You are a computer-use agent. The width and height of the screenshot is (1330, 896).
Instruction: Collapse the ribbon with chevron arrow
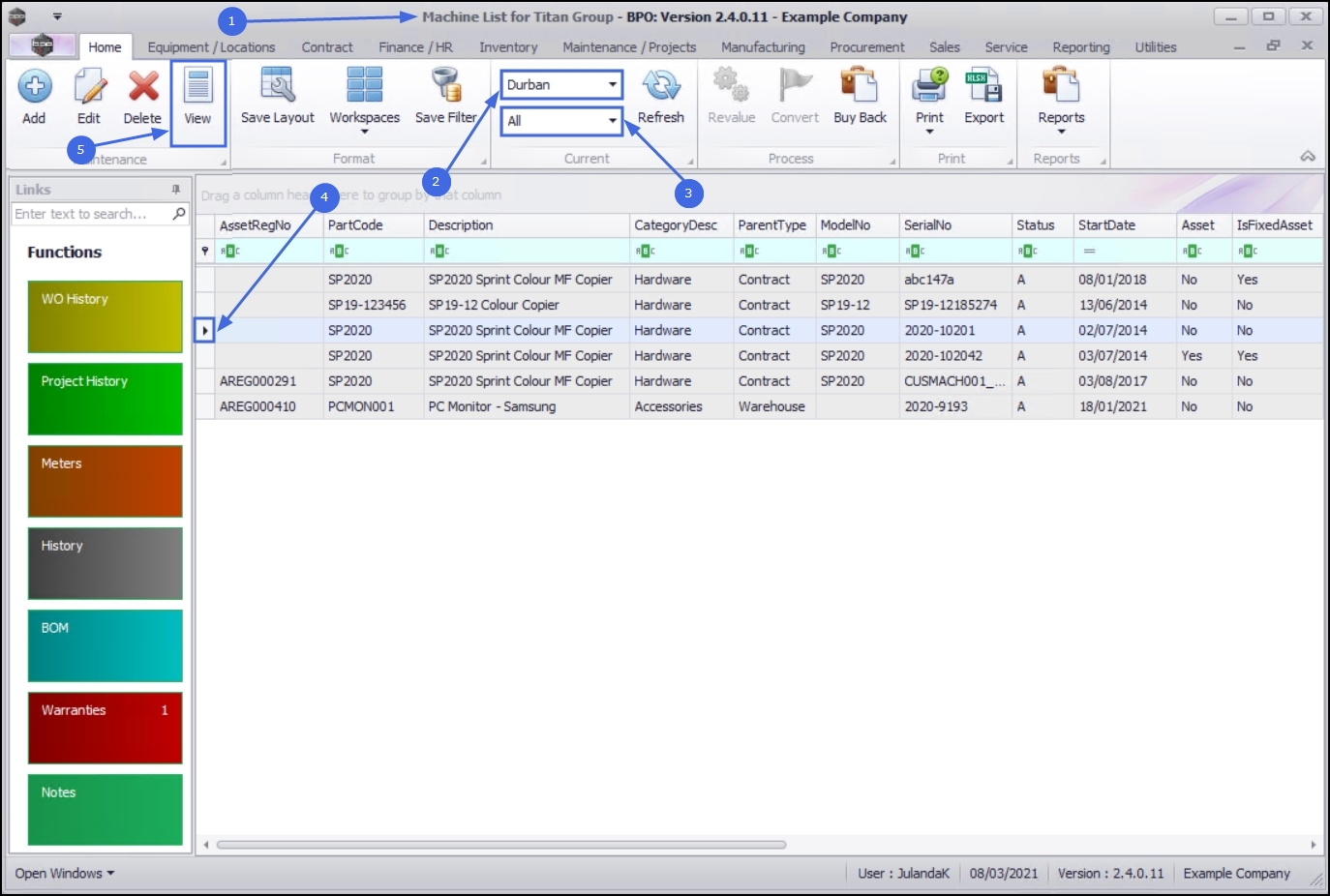(x=1308, y=156)
